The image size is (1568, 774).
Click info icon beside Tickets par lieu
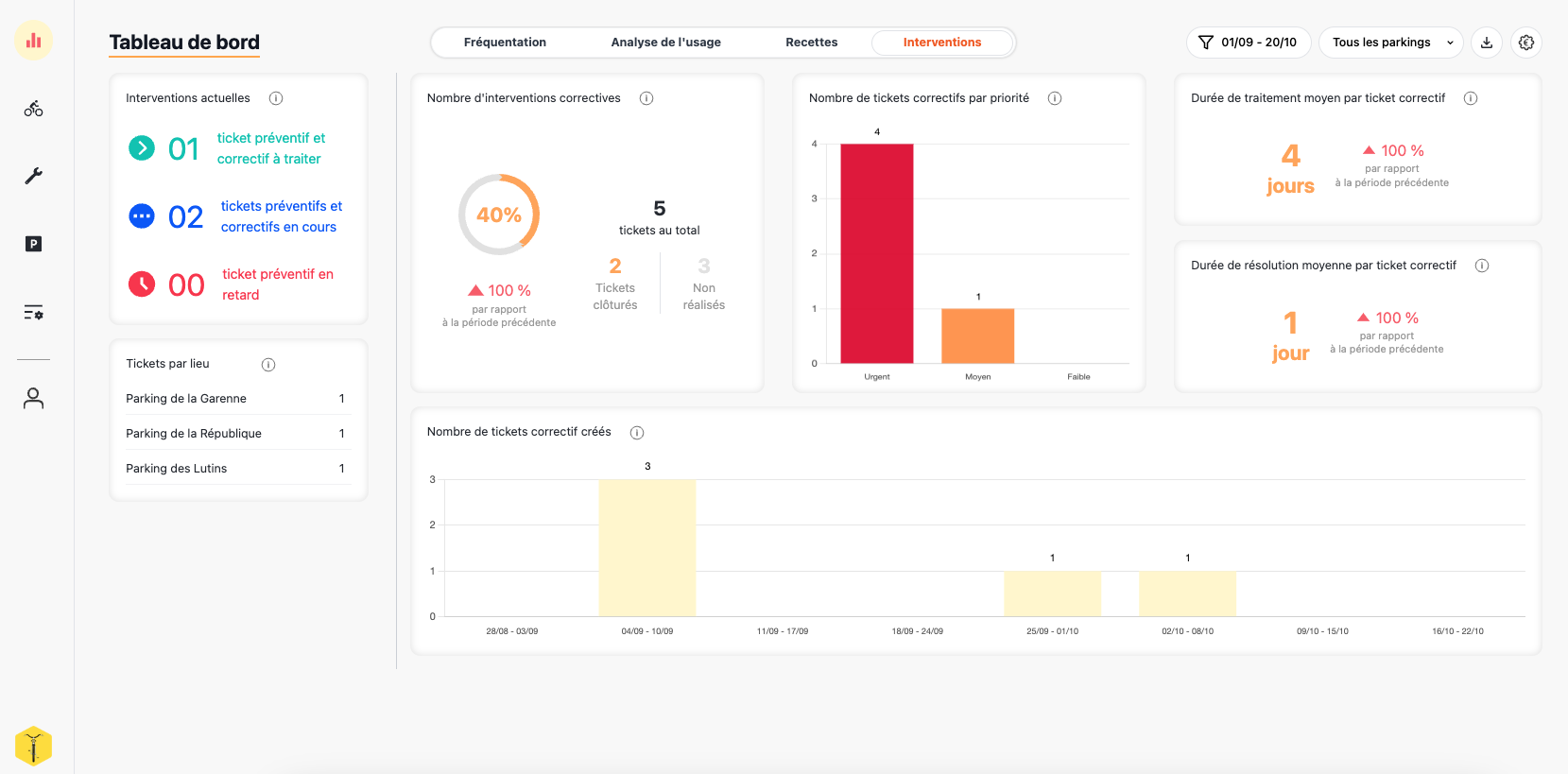(x=268, y=365)
